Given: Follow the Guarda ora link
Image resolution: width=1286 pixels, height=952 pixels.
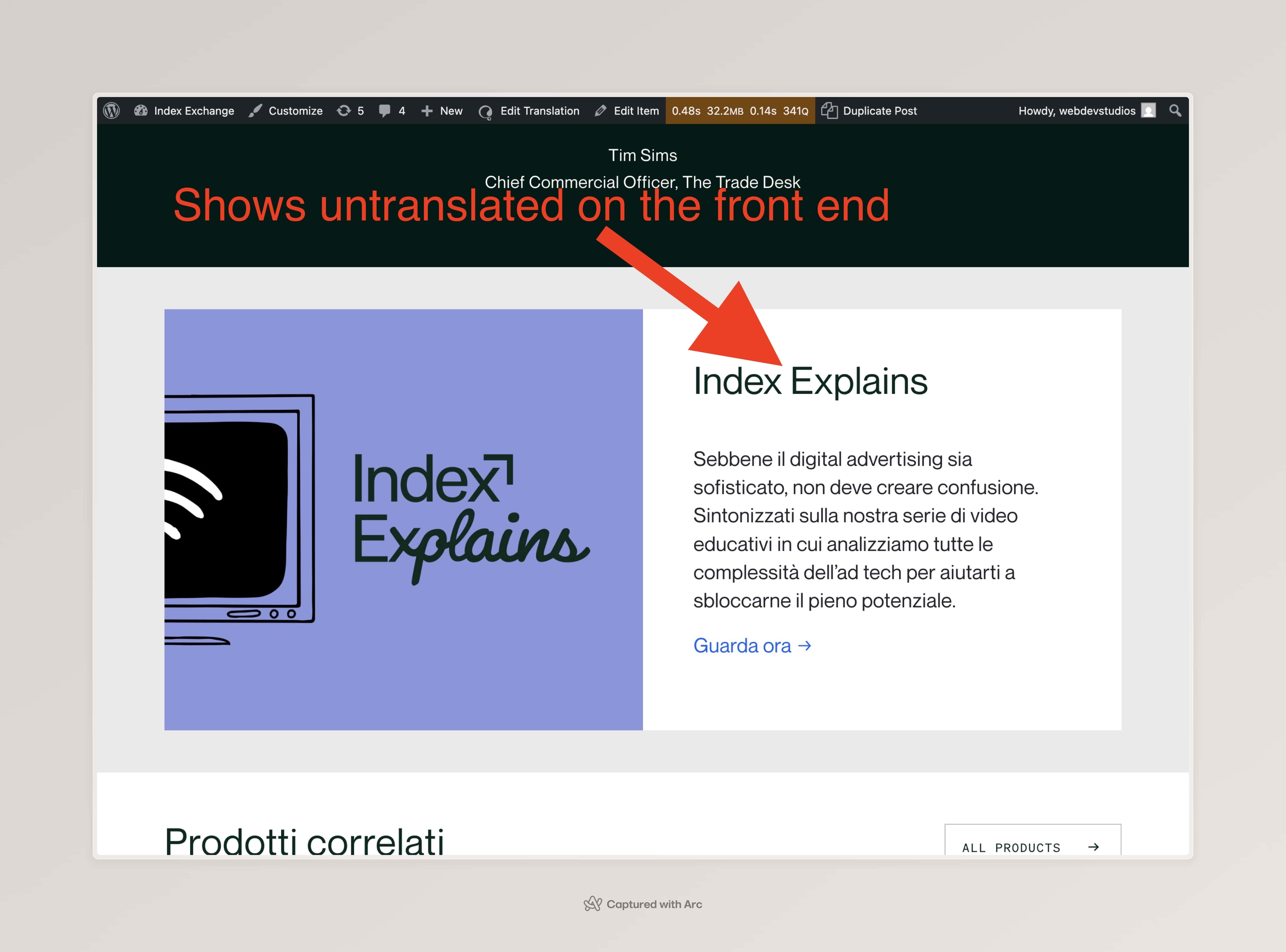Looking at the screenshot, I should 752,646.
